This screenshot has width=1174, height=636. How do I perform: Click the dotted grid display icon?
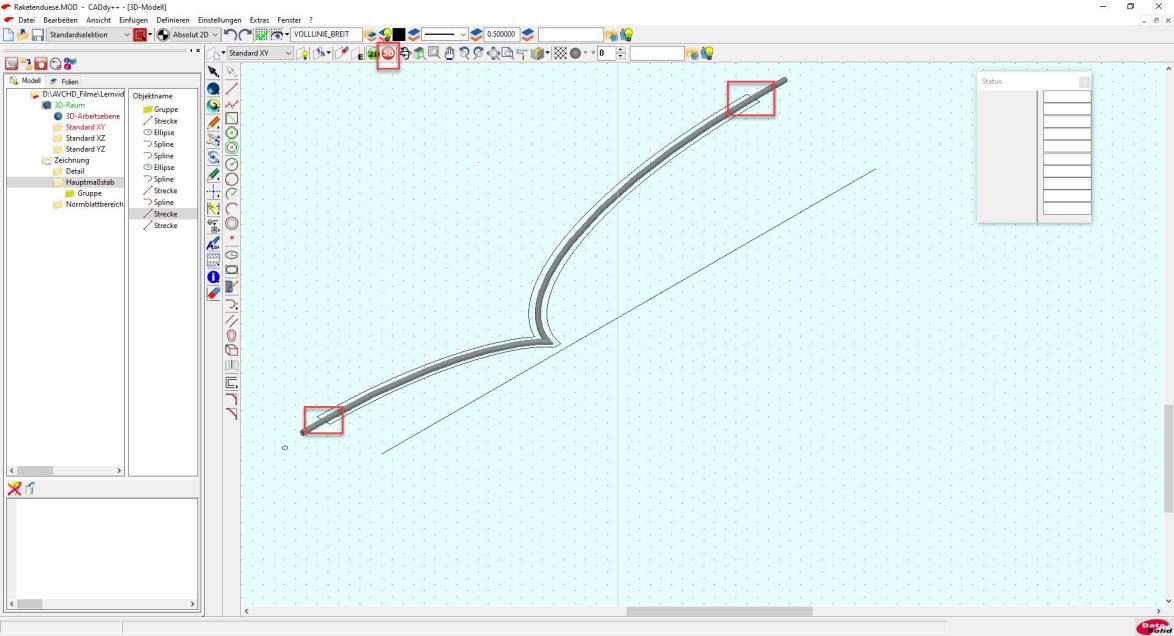(559, 53)
